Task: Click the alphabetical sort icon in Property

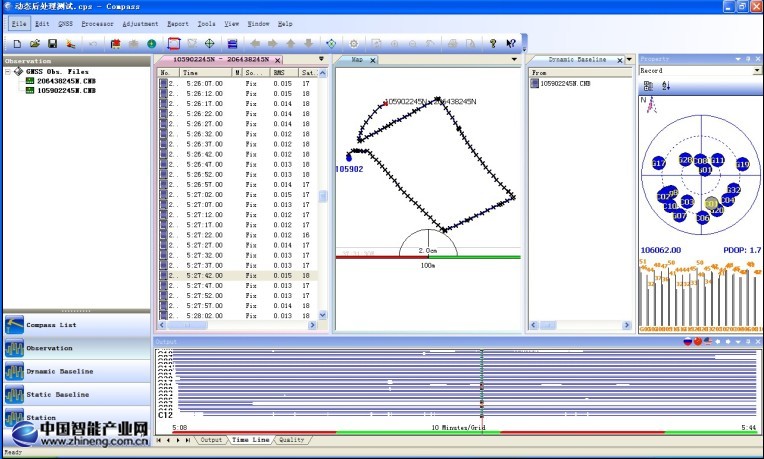Action: click(664, 86)
